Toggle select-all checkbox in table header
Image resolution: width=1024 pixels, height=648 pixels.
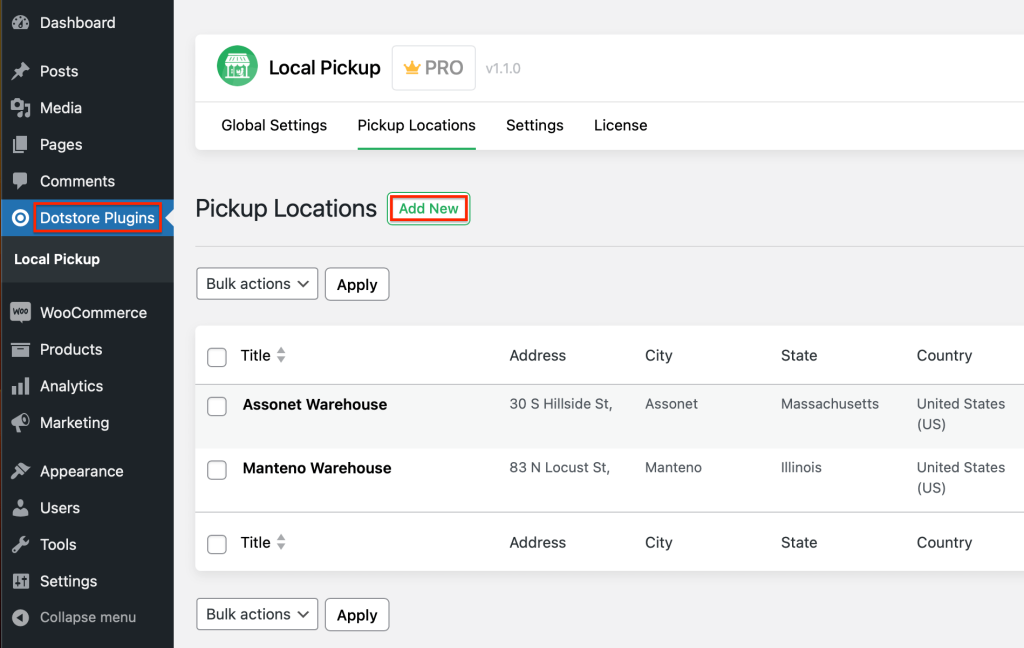217,357
